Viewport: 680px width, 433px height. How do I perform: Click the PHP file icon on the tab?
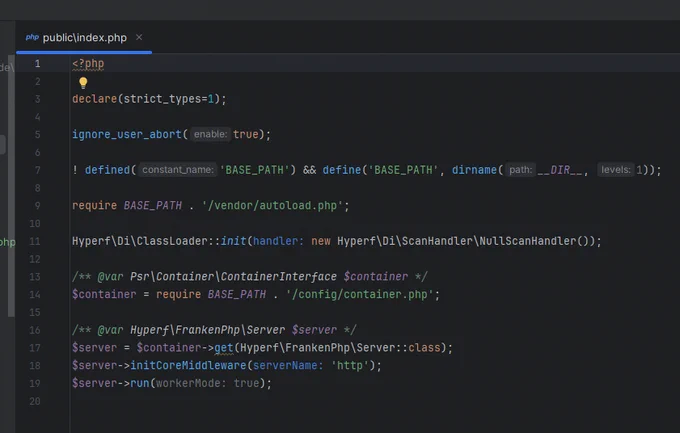pyautogui.click(x=32, y=37)
